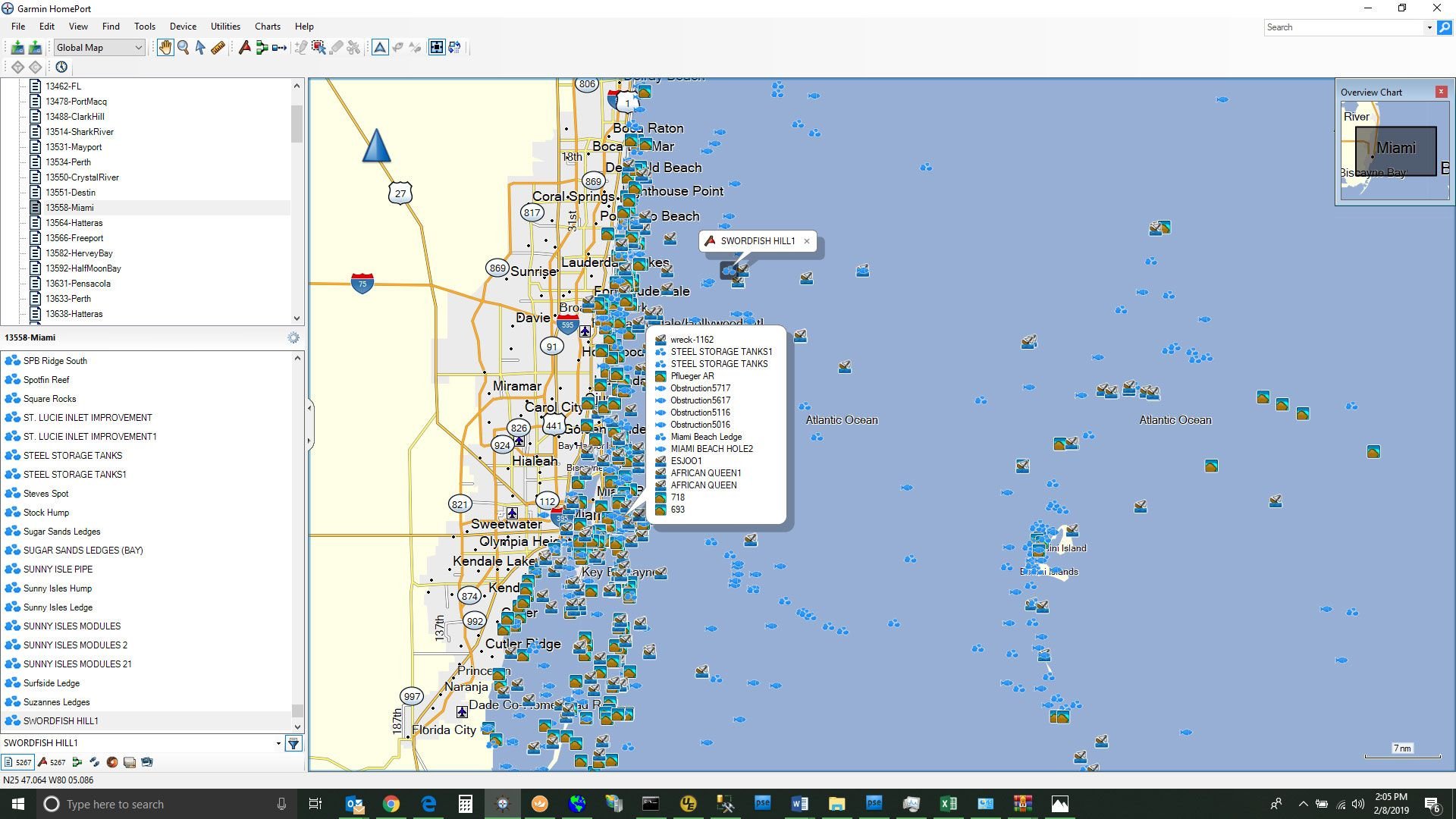Show only tracks footprints filter
The image size is (1456, 819).
[x=94, y=763]
